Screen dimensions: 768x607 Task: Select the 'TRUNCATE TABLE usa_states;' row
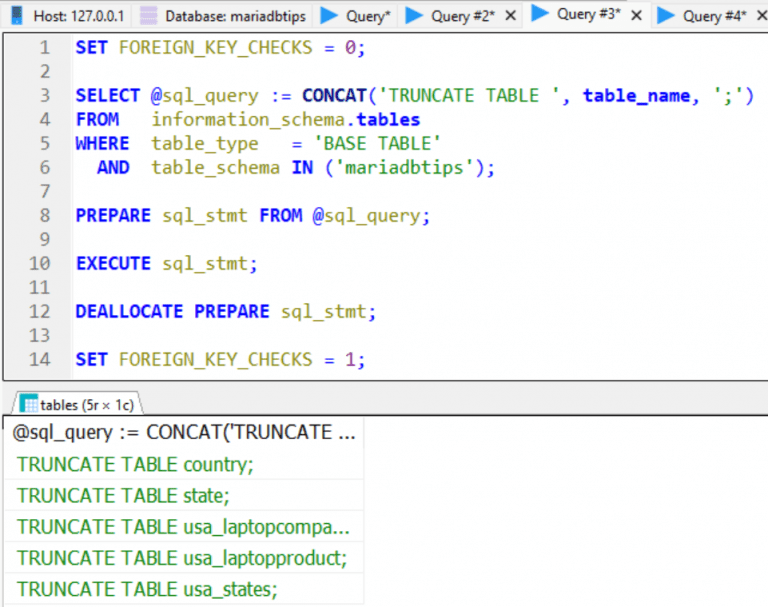pyautogui.click(x=184, y=589)
